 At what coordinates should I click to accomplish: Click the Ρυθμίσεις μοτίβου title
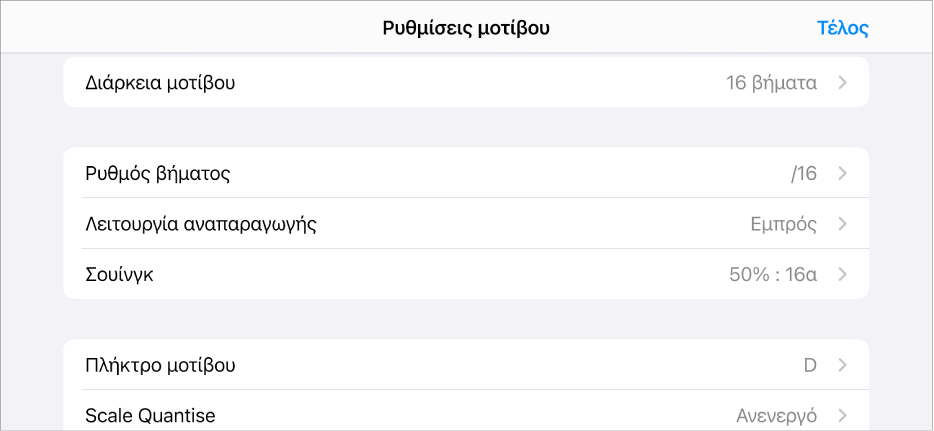tap(466, 28)
